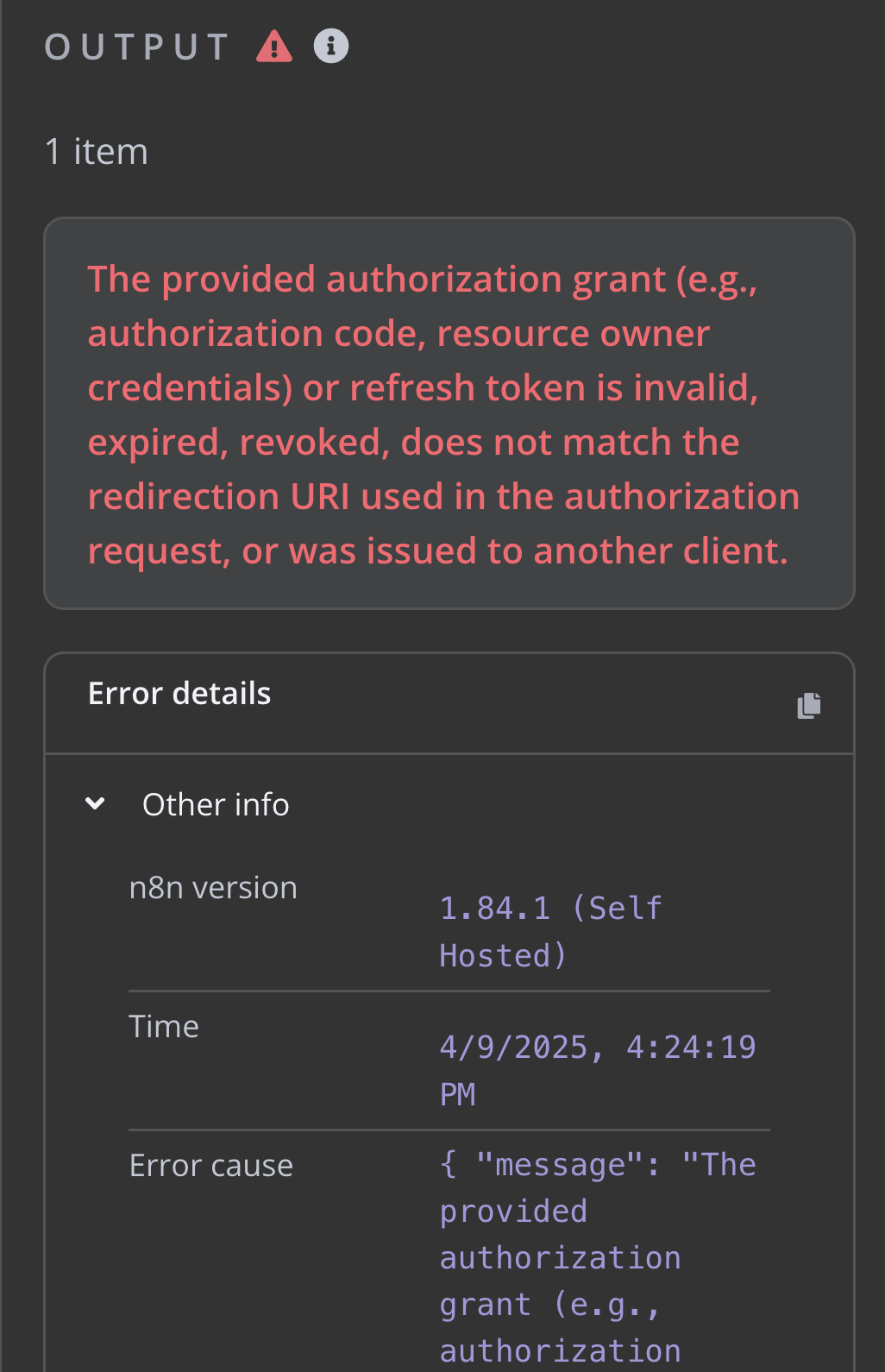Viewport: 885px width, 1372px height.
Task: Click the Hosted) text in version value
Action: coord(503,956)
